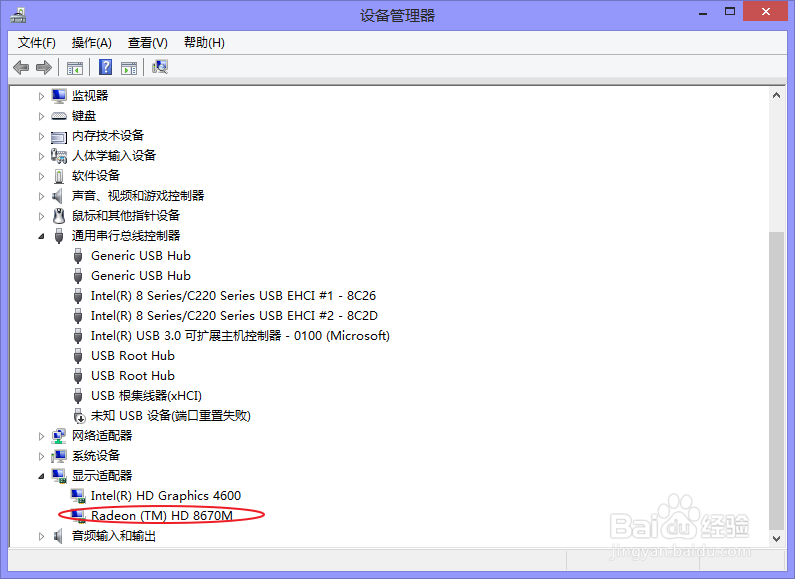
Task: Click the icon of Radeon (TM) HD 8670M
Action: [78, 516]
